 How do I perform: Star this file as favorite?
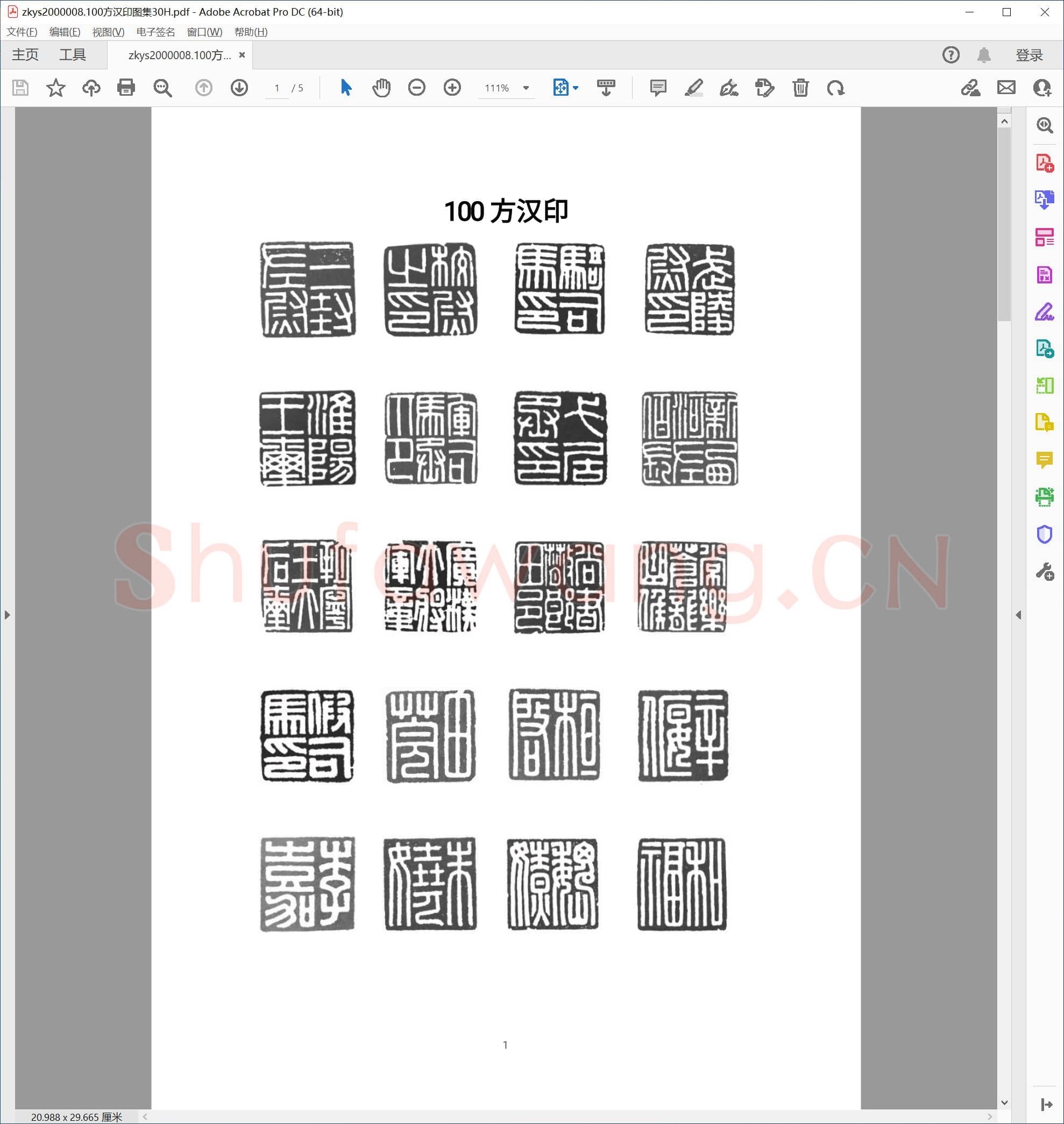pyautogui.click(x=55, y=88)
